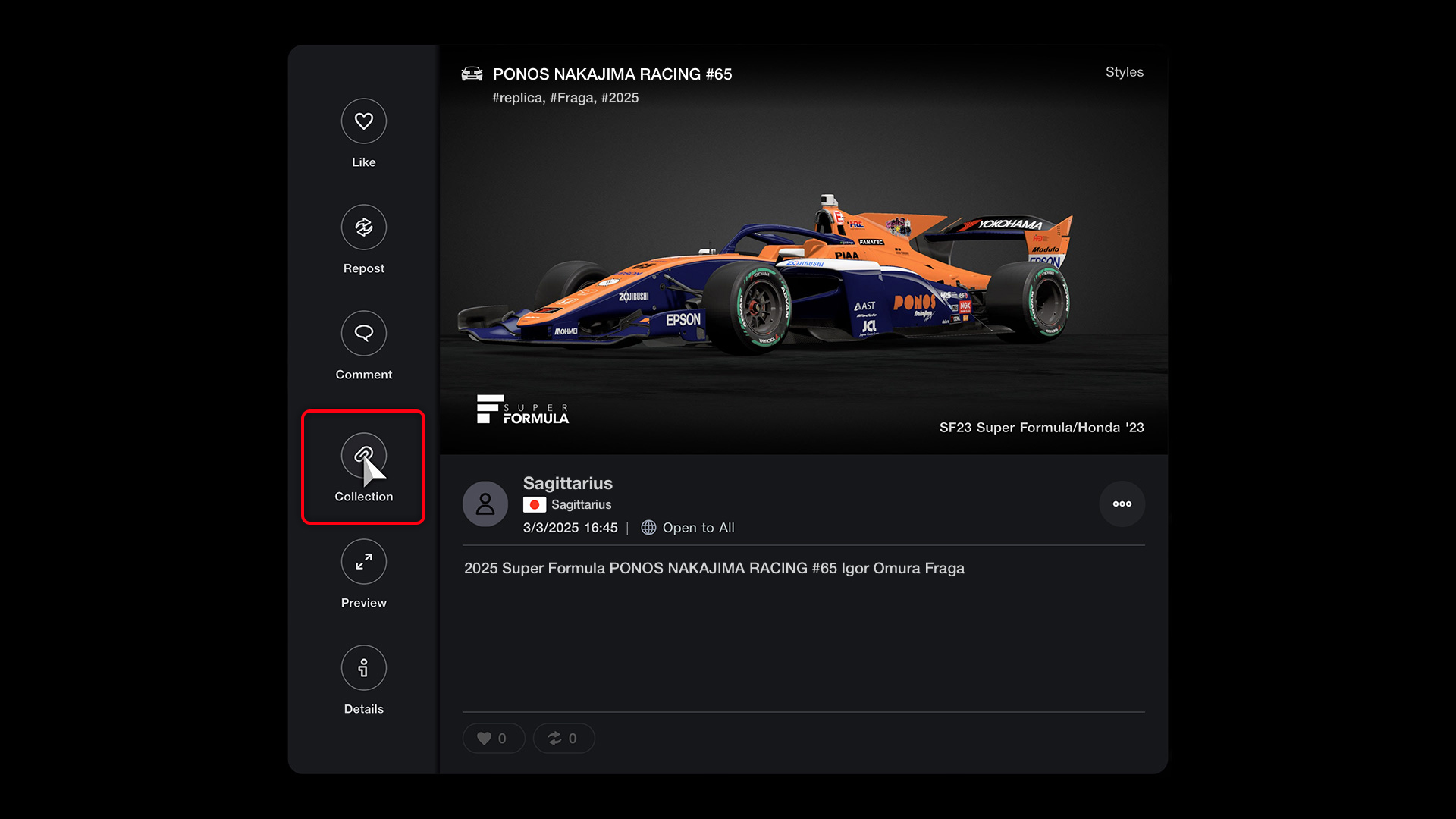Screen dimensions: 1456x819
Task: Add livery to Collection
Action: point(363,456)
